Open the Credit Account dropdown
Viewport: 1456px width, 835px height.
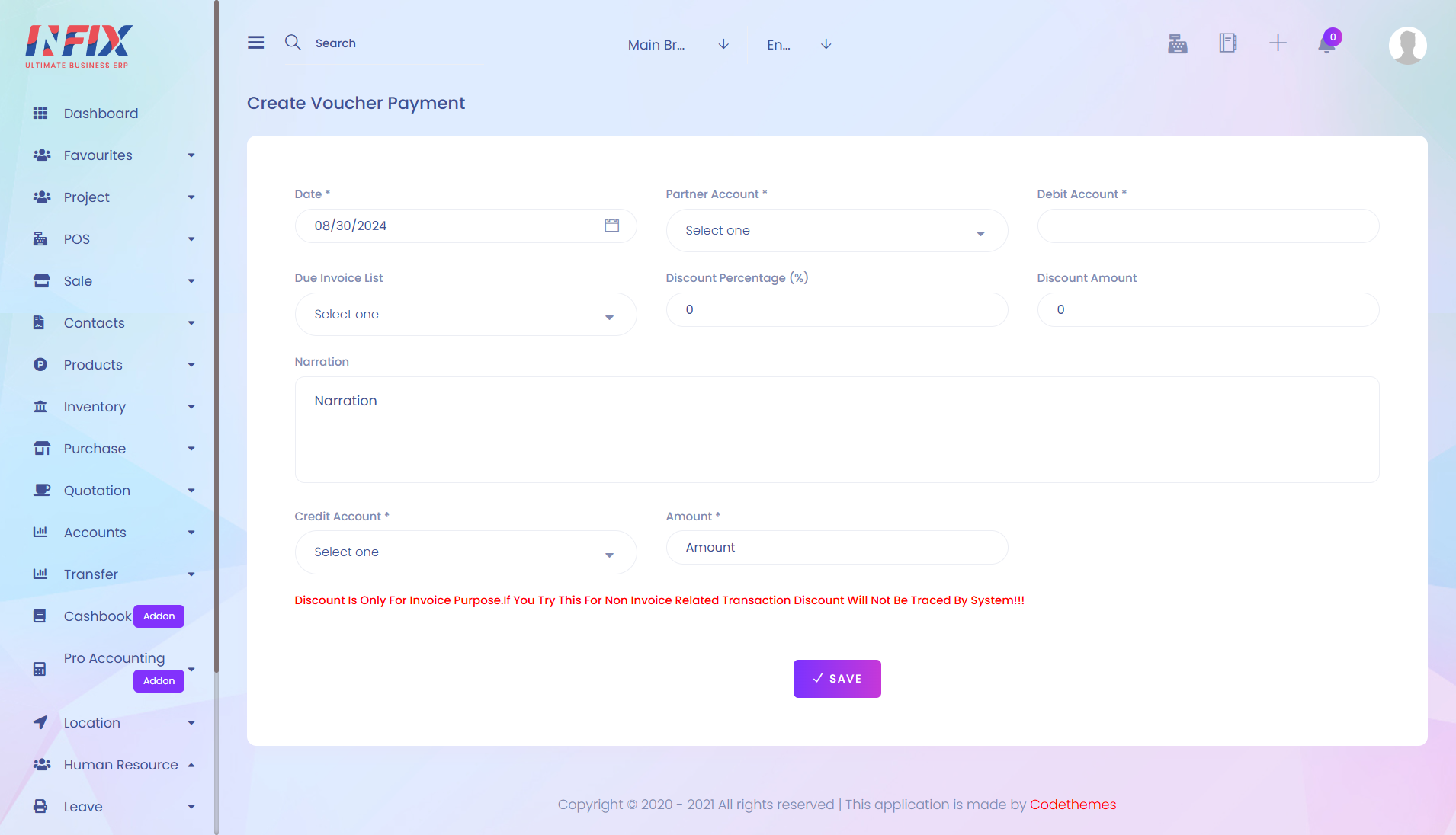click(x=465, y=552)
